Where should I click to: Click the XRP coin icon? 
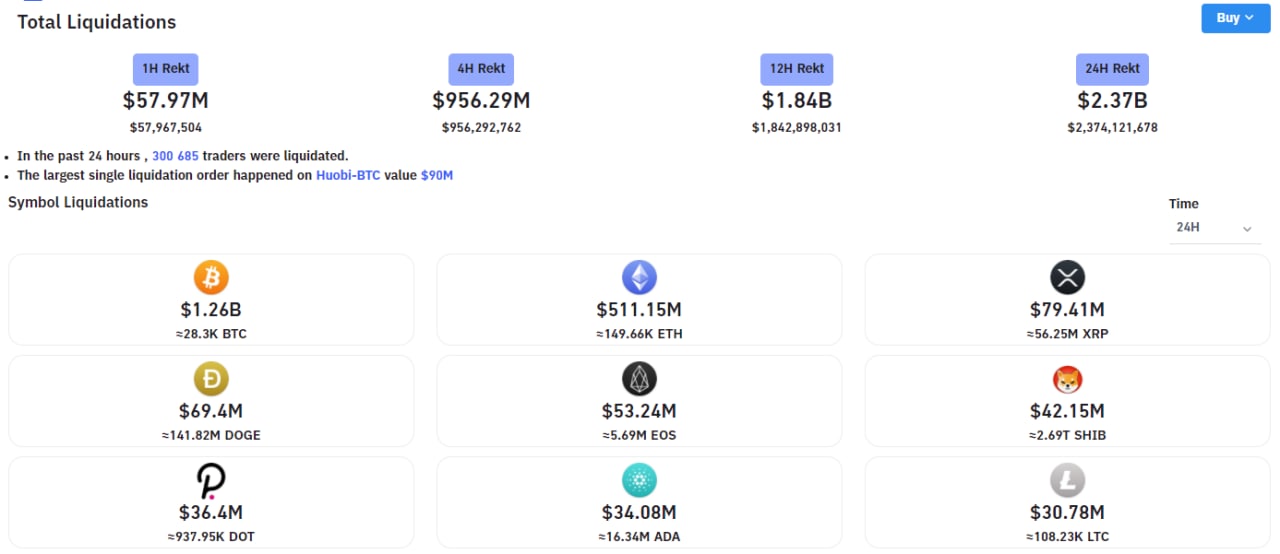tap(1067, 277)
